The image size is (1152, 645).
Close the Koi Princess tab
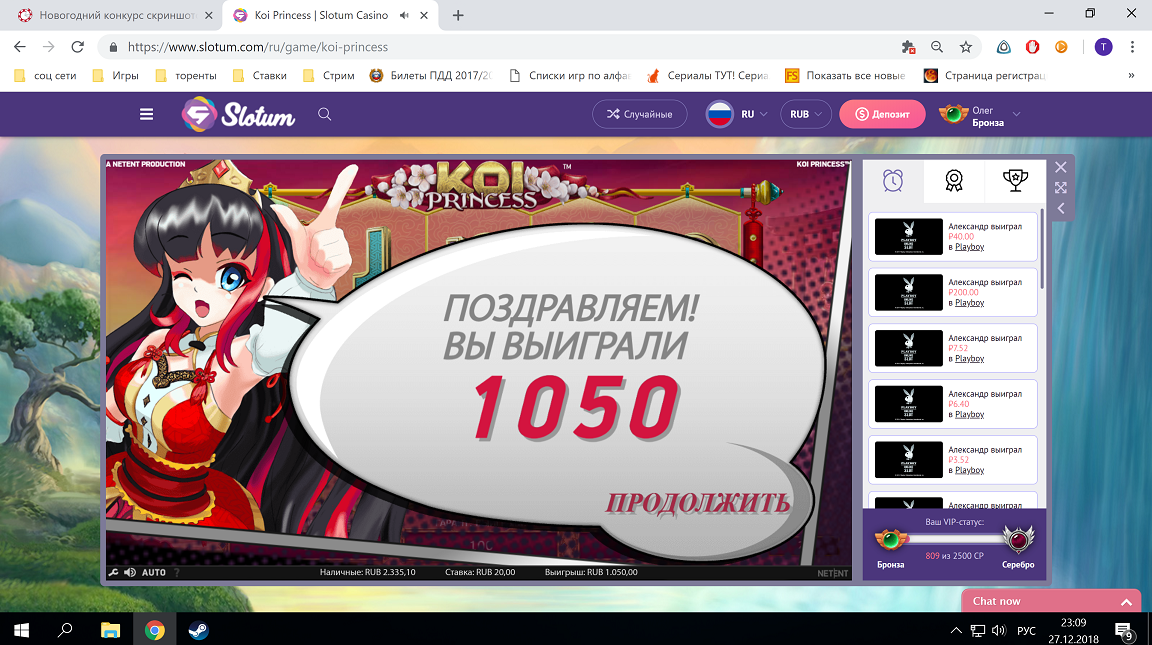tap(424, 15)
